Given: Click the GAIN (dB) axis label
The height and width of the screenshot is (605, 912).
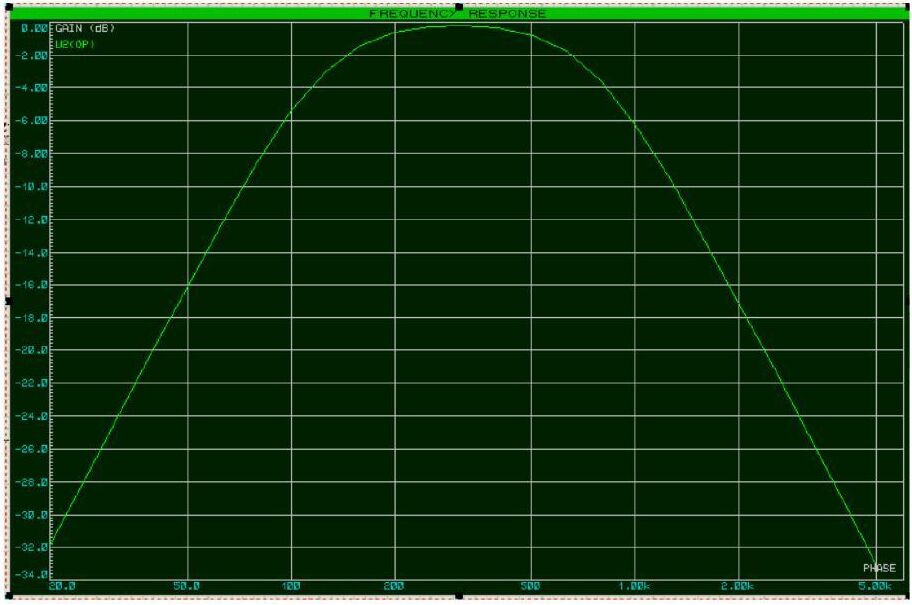Looking at the screenshot, I should point(86,28).
